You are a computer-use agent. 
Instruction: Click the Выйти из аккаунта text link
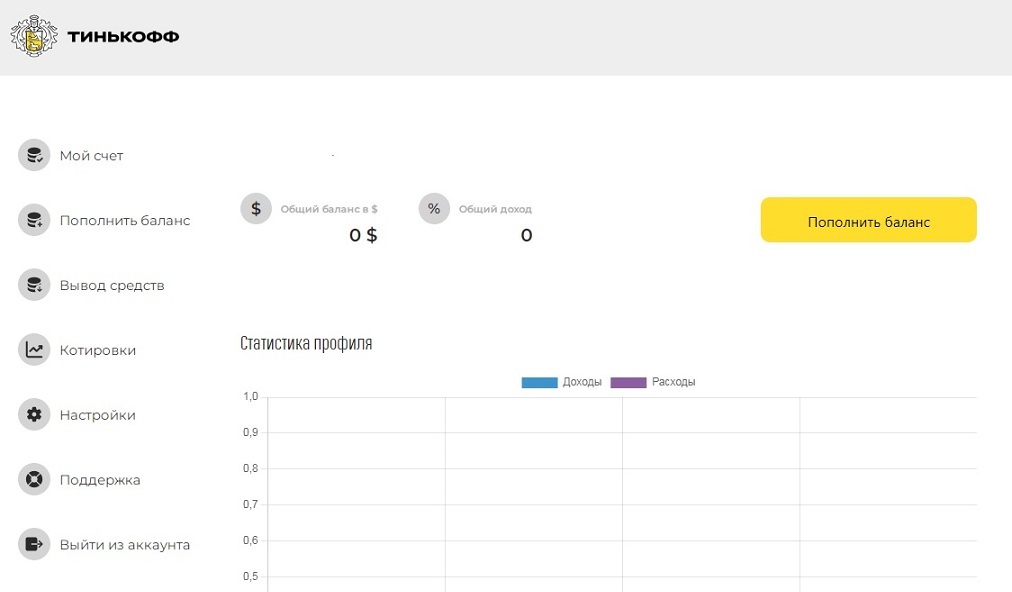[x=125, y=544]
